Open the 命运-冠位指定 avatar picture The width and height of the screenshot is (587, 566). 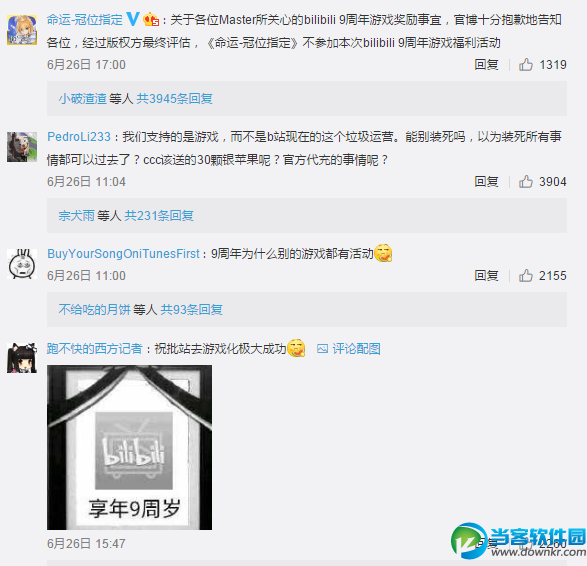tap(22, 30)
